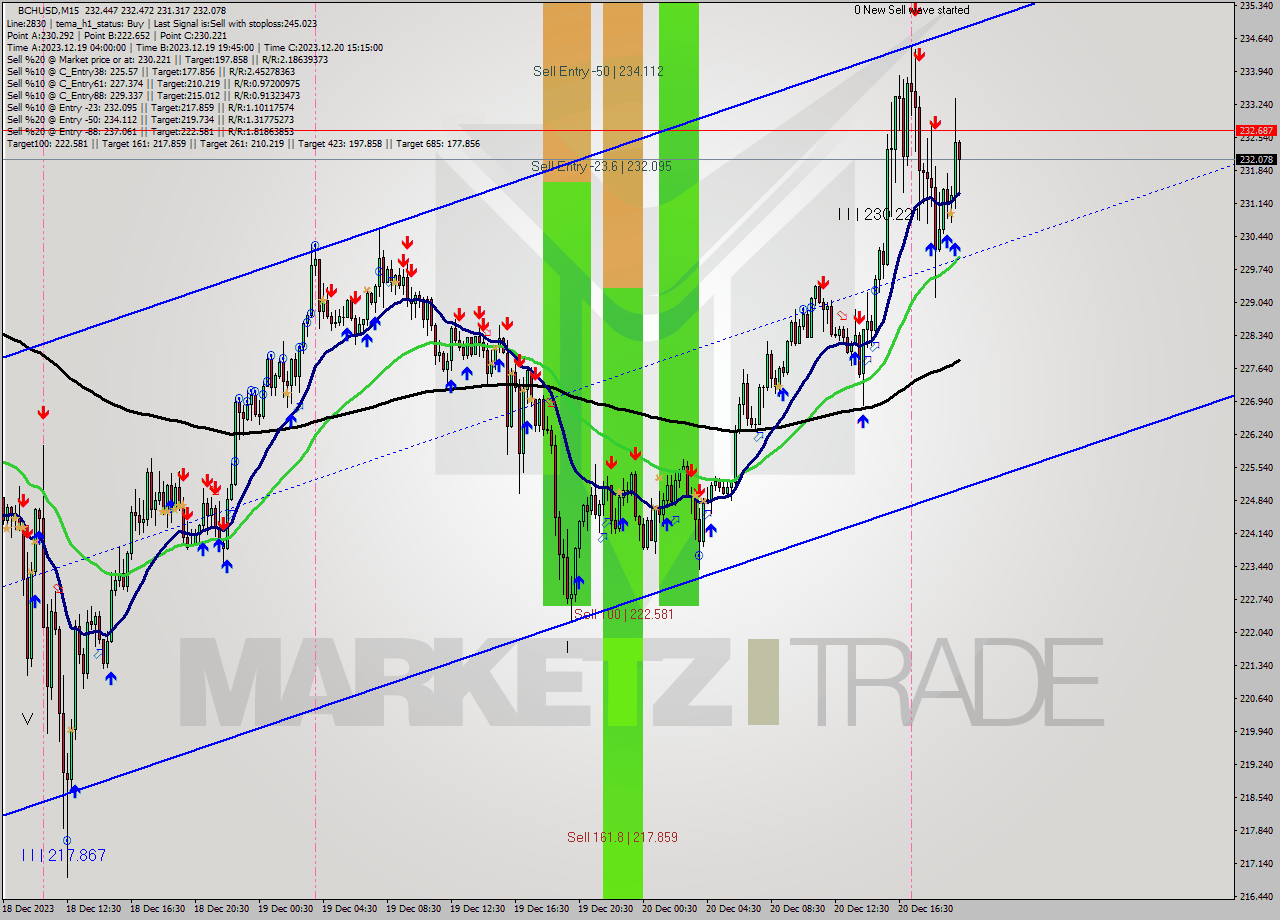The width and height of the screenshot is (1280, 920).
Task: Click the 222.040 price axis value
Action: [1256, 632]
